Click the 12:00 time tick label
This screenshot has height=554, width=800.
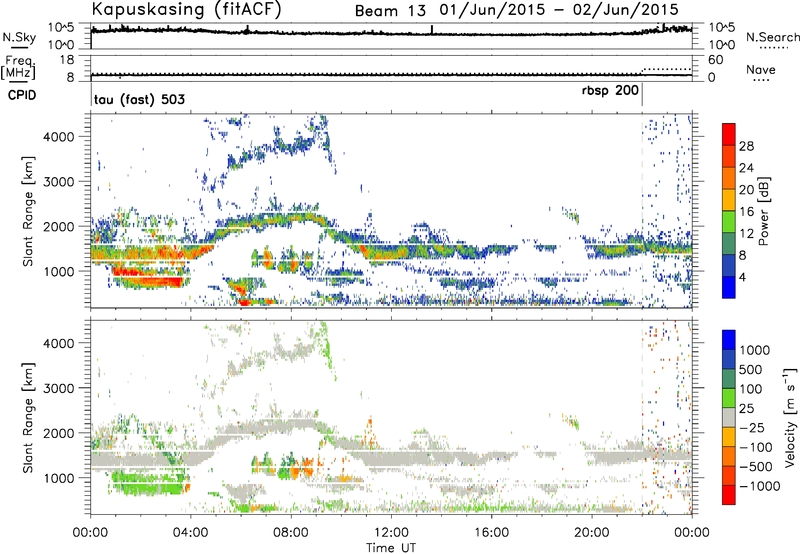pos(391,533)
